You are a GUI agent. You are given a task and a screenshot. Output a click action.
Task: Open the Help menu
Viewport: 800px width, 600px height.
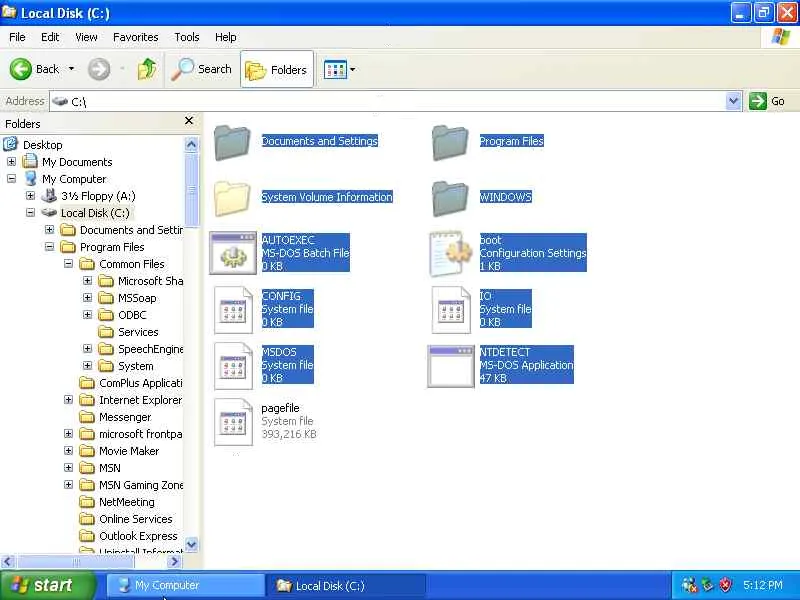[226, 37]
